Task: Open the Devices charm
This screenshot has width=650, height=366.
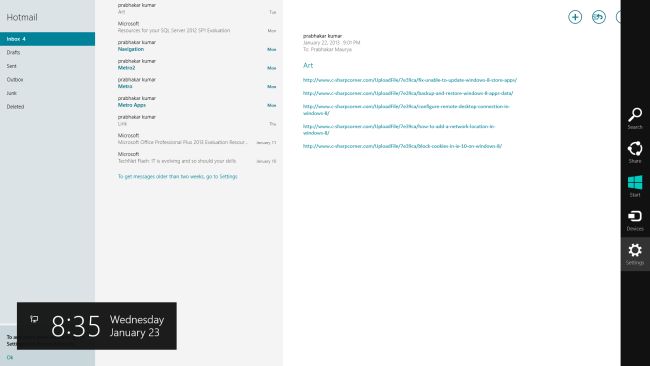Action: tap(635, 220)
